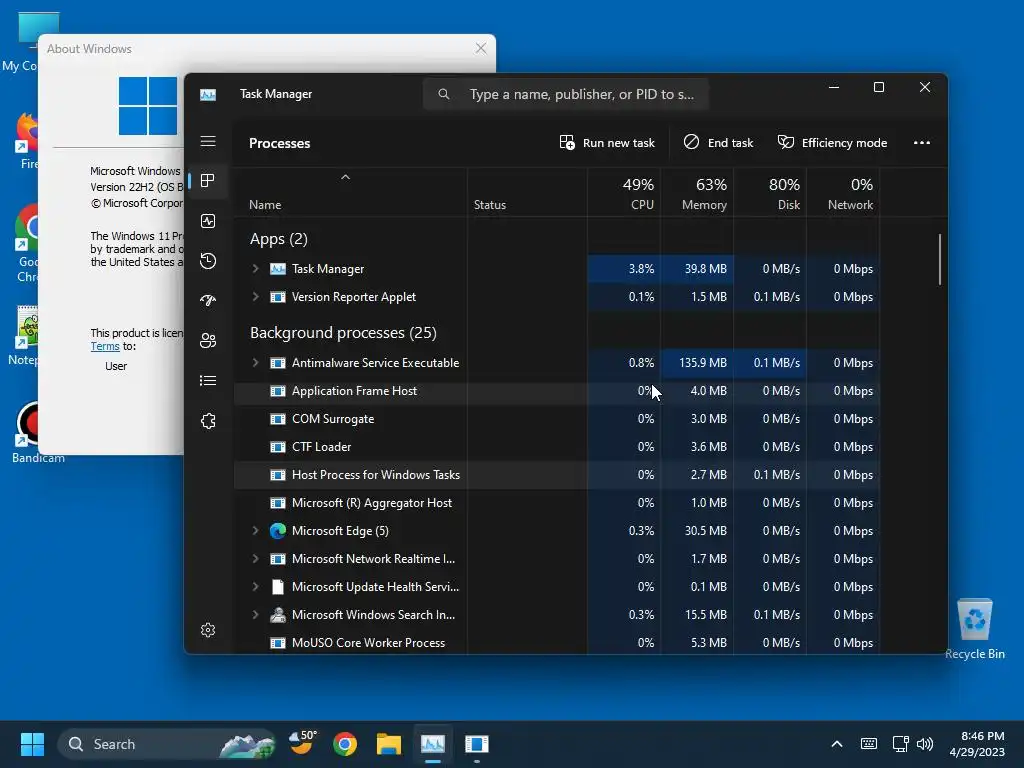Click the touch keyboard tray icon

869,744
